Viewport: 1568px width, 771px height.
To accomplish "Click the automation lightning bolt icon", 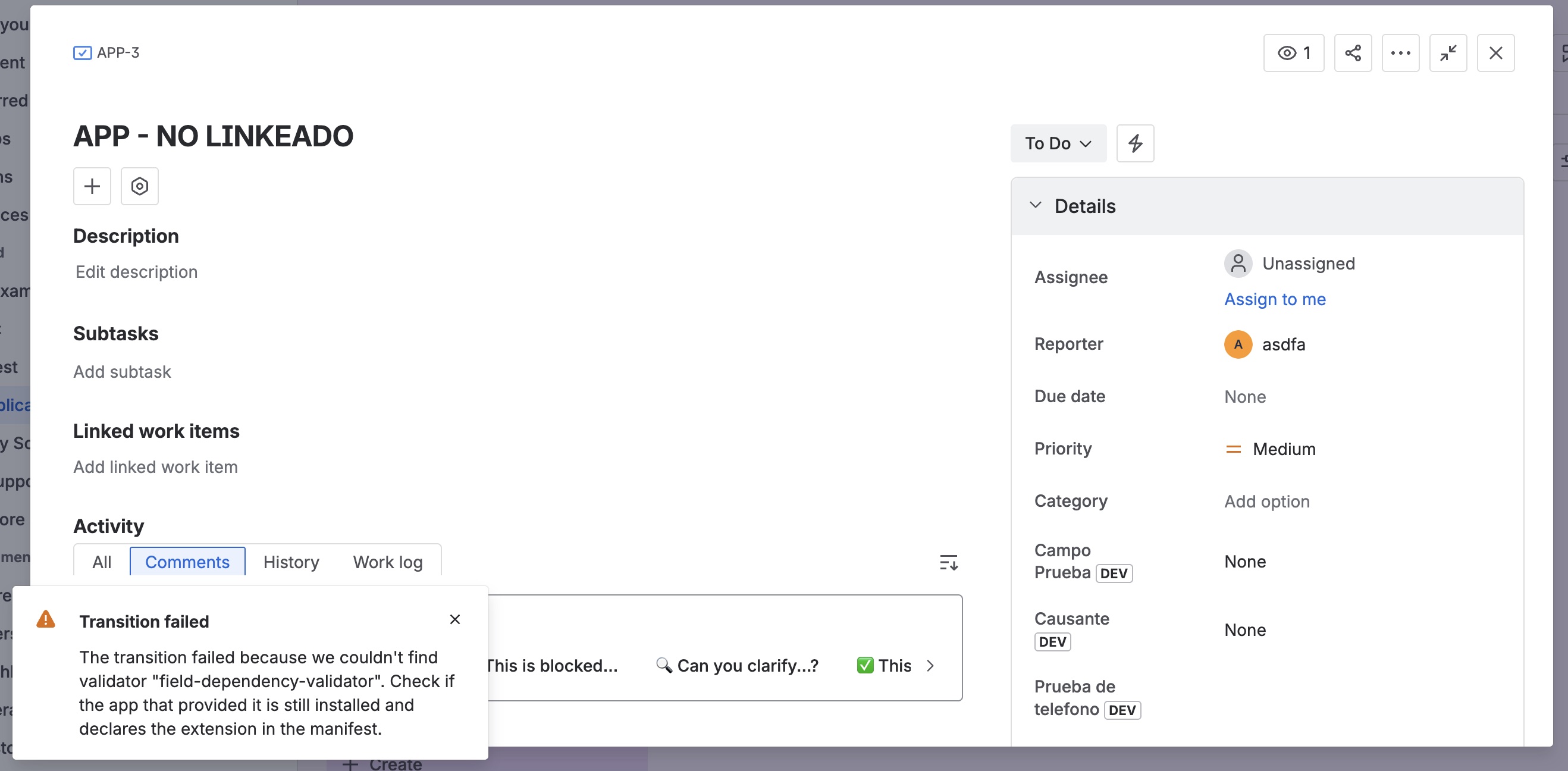I will click(1134, 143).
